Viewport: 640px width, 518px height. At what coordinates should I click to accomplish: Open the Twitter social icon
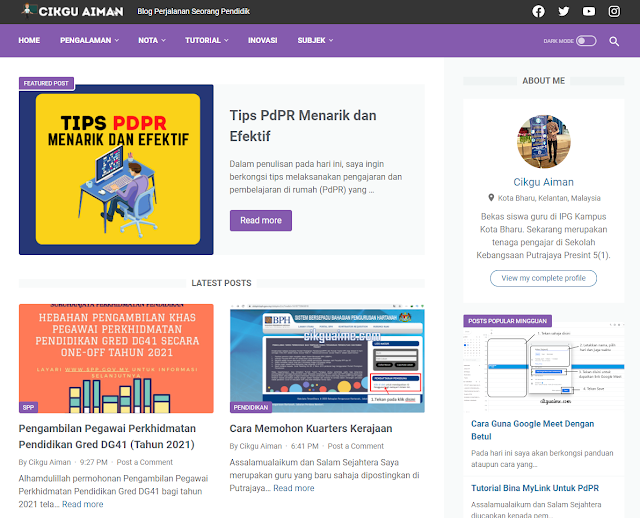[564, 11]
